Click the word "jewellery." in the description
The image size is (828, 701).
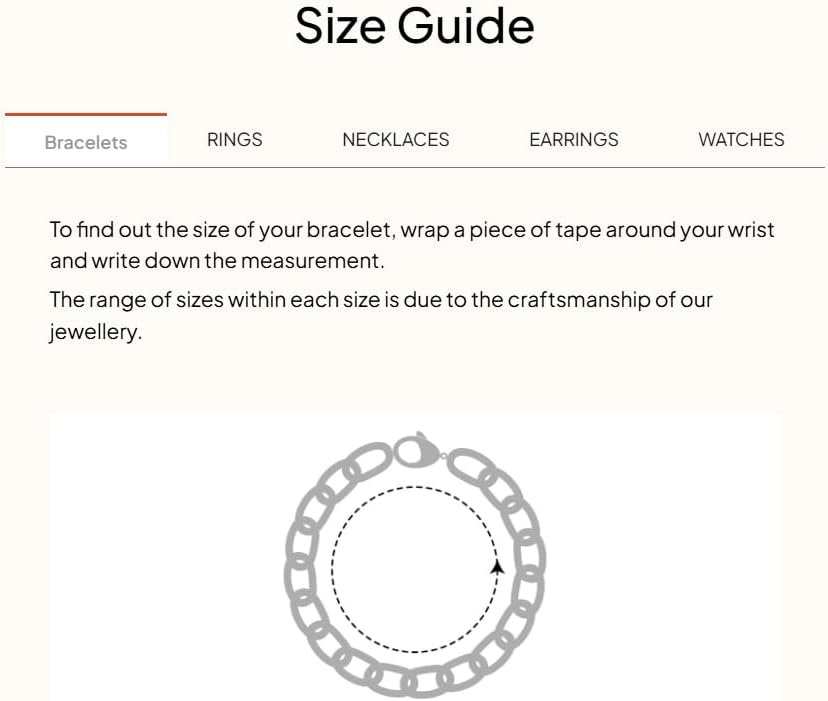point(96,332)
